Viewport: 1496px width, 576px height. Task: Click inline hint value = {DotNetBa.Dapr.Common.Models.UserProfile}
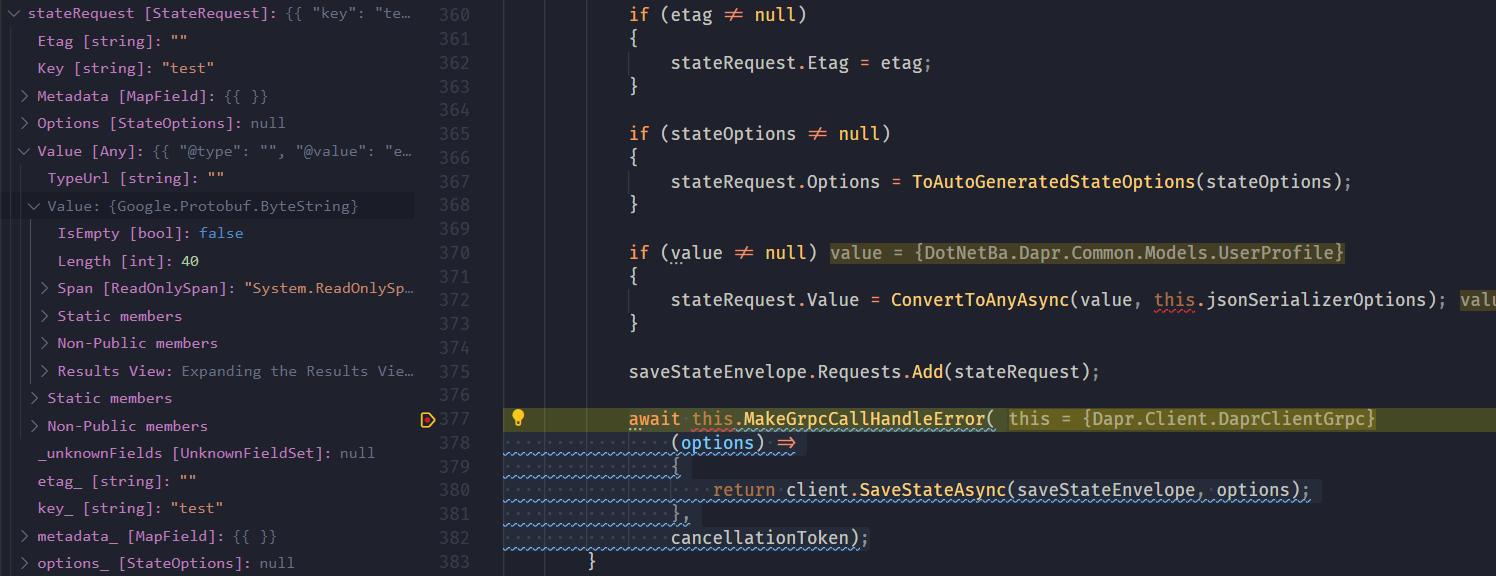1087,253
